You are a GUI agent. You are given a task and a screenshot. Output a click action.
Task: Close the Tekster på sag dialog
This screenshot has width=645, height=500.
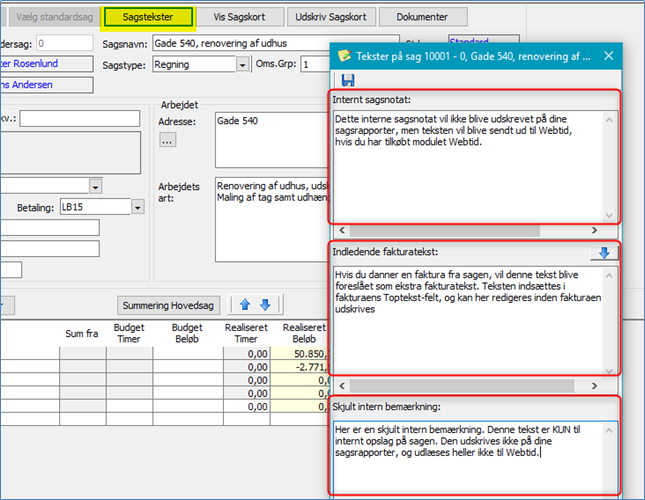tap(607, 56)
